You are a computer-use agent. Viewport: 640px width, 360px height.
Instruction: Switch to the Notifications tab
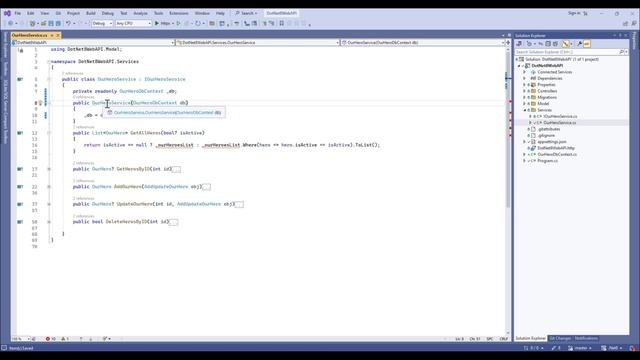(x=586, y=338)
